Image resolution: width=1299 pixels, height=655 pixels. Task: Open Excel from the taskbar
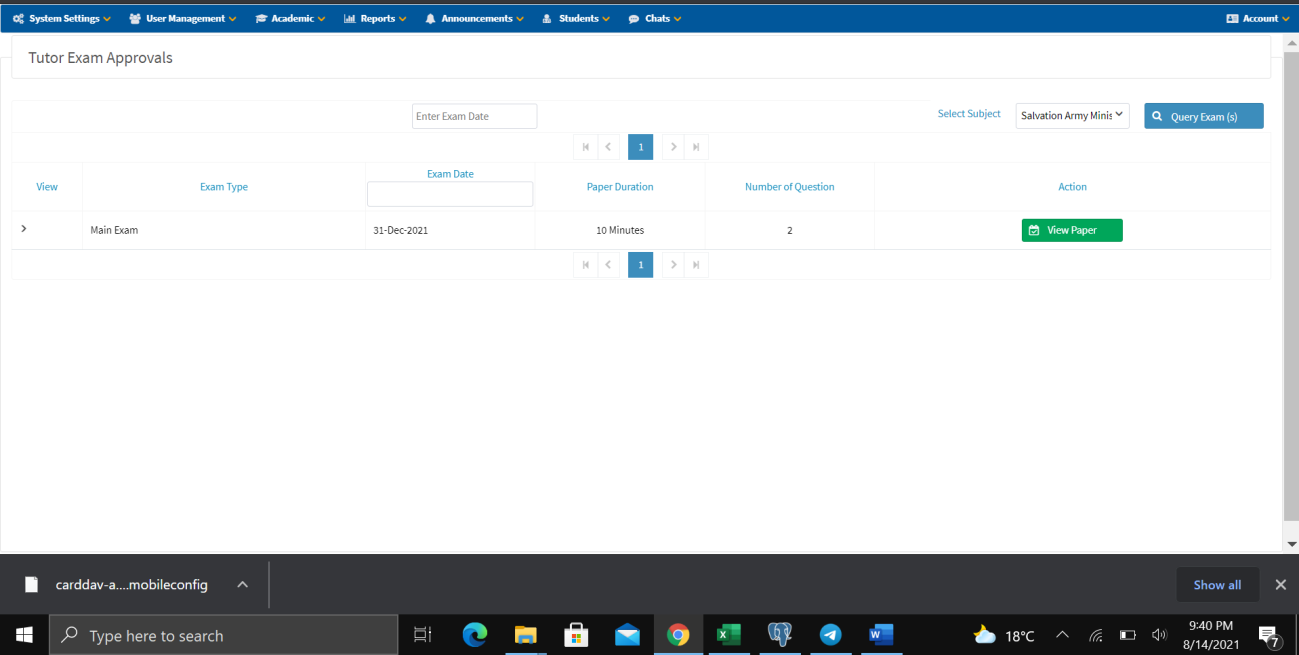[x=728, y=635]
